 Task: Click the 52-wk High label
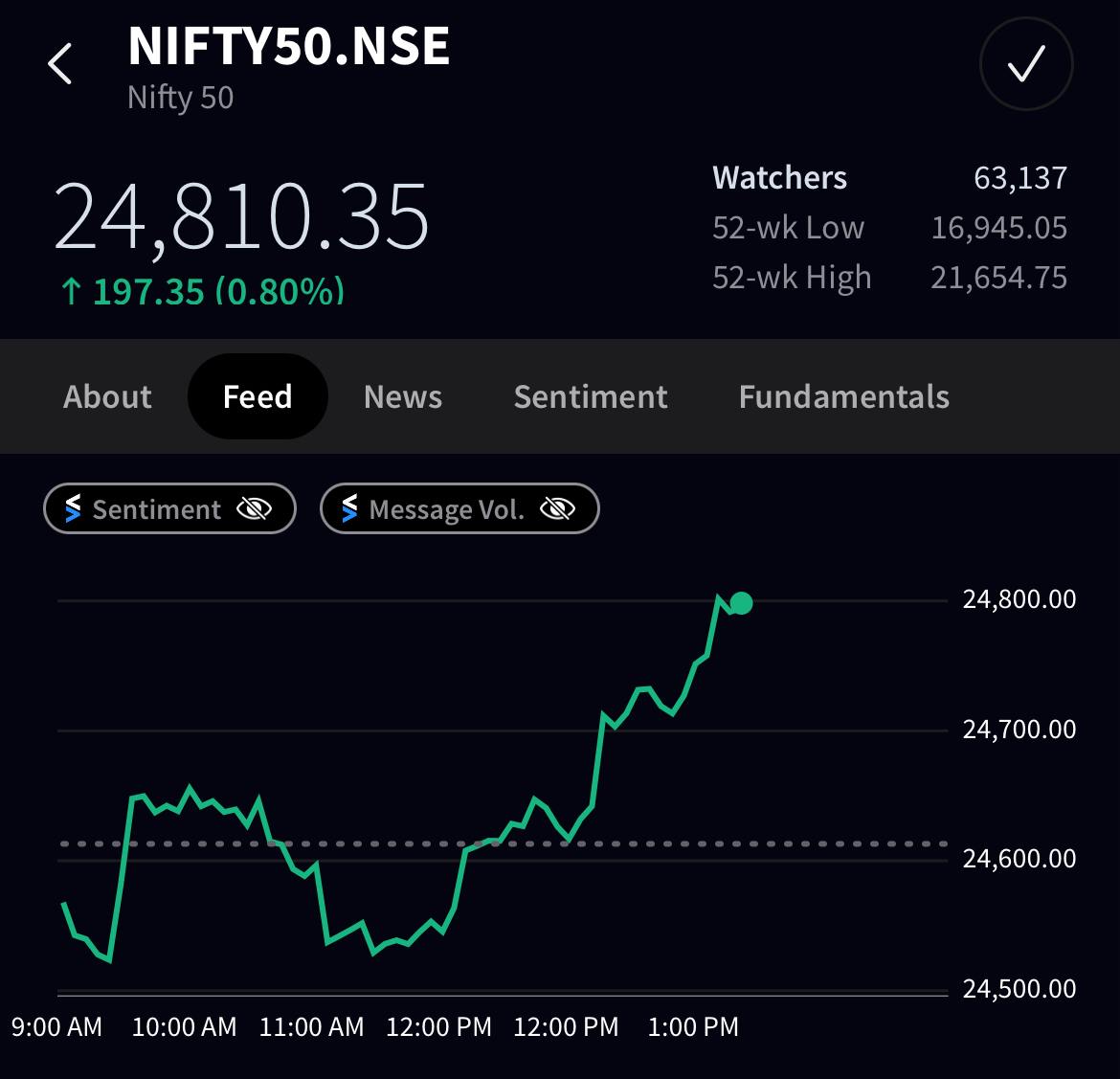tap(792, 278)
